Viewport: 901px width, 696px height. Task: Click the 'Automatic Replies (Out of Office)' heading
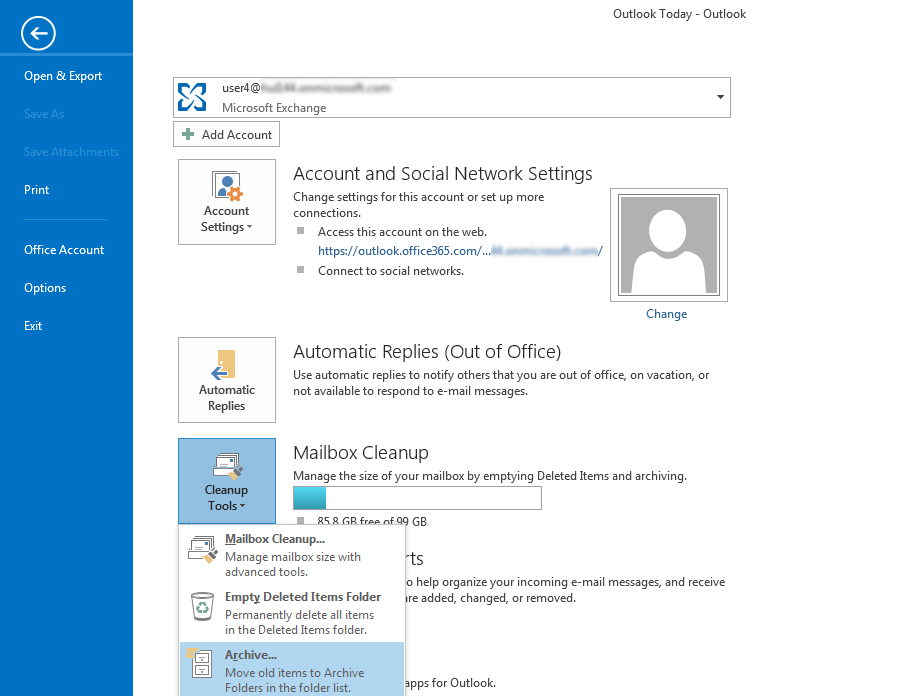(427, 351)
